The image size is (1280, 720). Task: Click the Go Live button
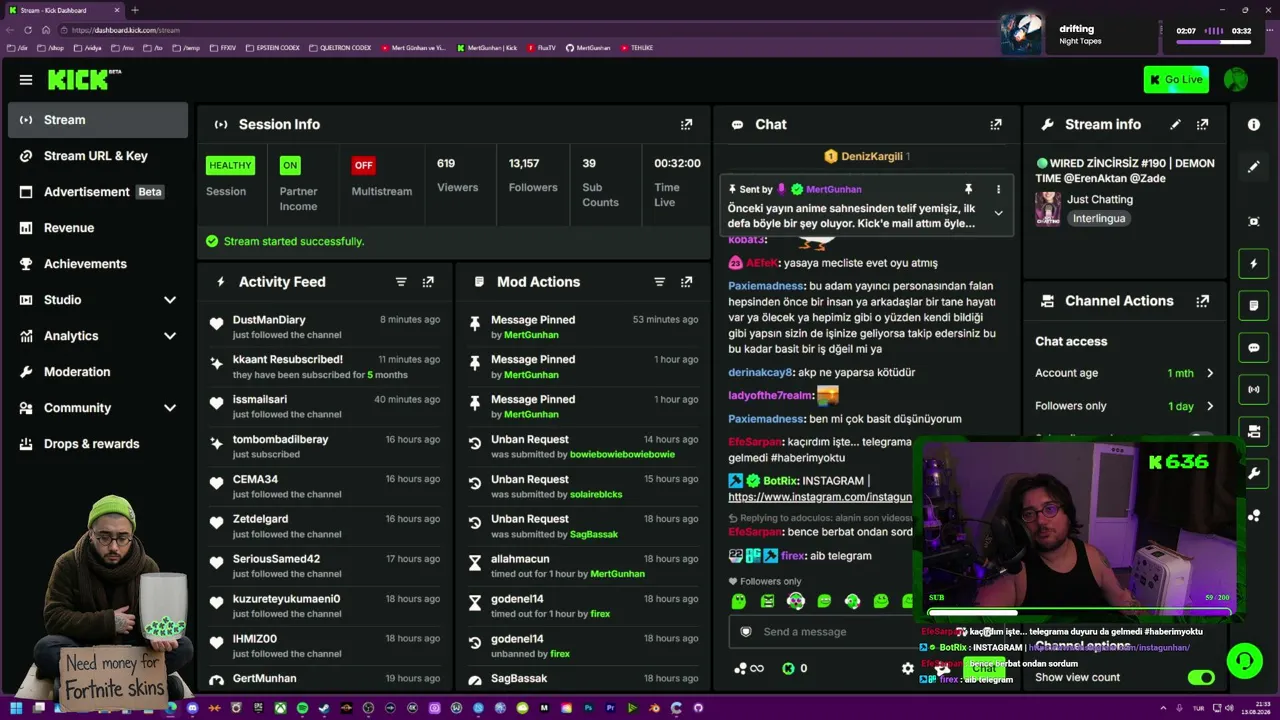pyautogui.click(x=1176, y=80)
